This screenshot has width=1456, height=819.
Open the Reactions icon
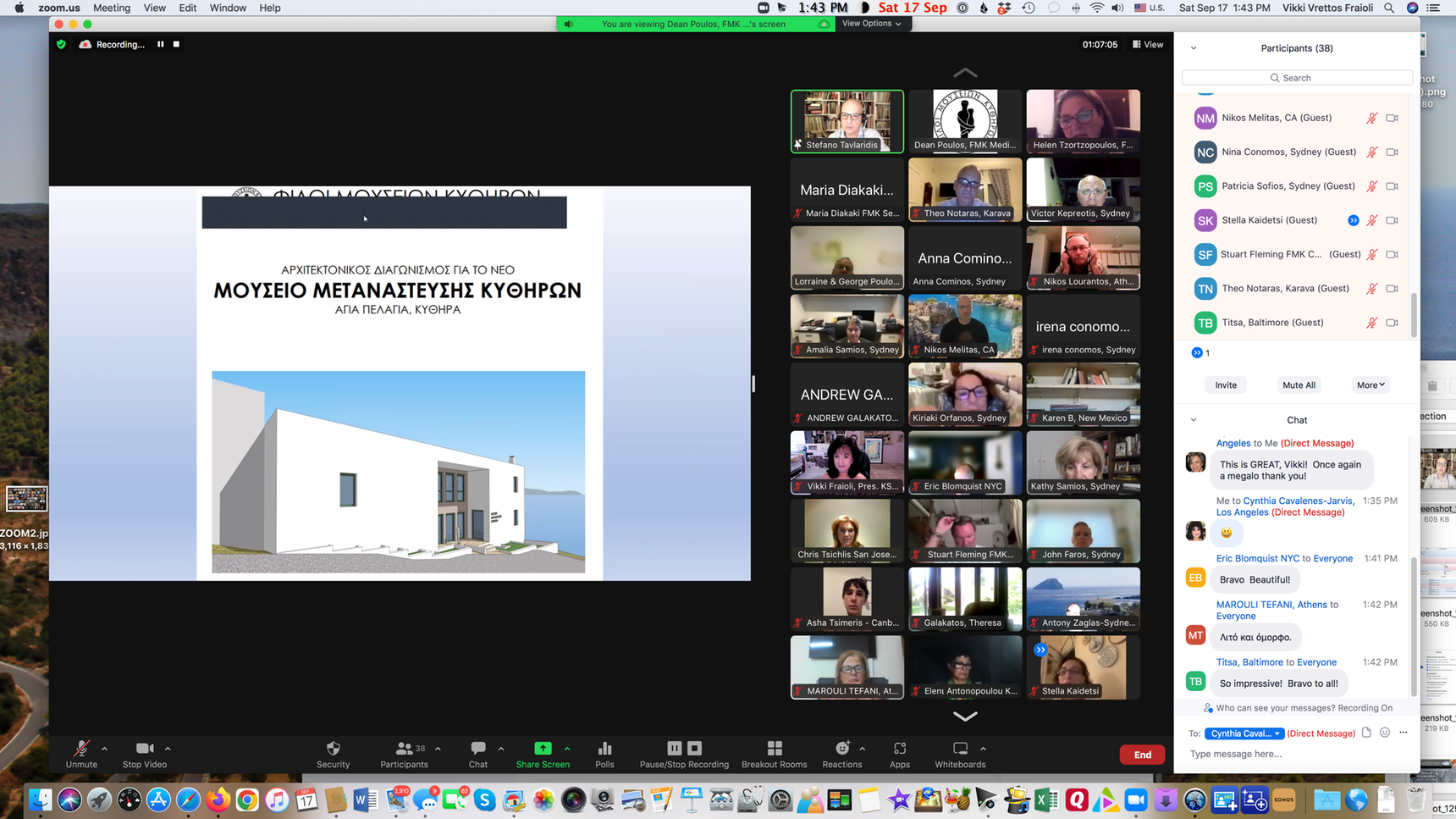click(x=841, y=749)
